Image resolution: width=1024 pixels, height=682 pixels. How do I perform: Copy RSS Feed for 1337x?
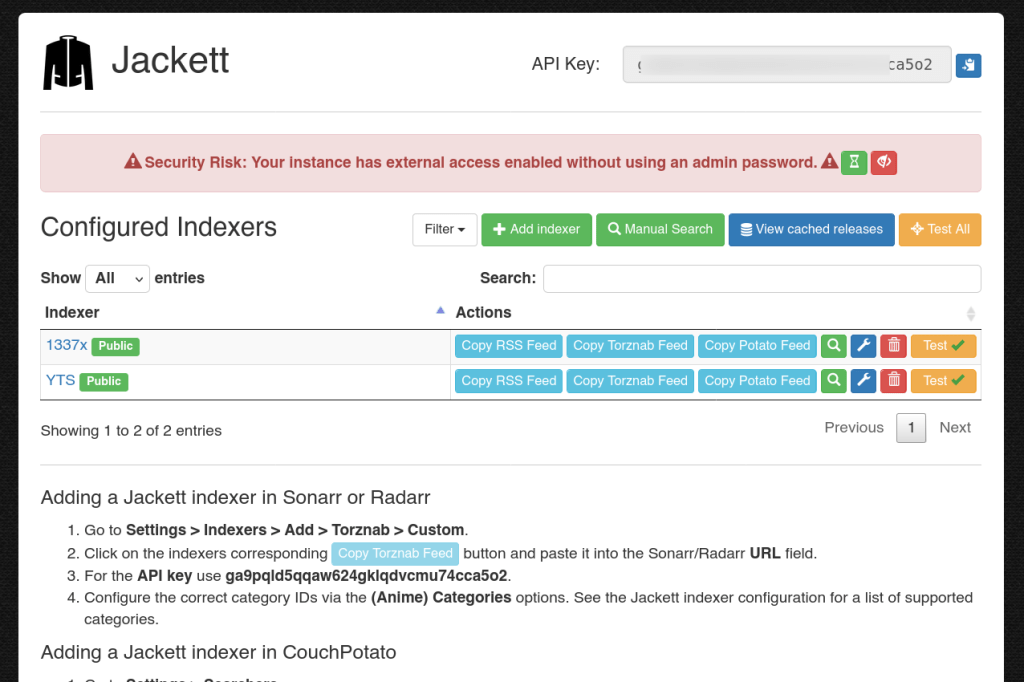coord(509,346)
